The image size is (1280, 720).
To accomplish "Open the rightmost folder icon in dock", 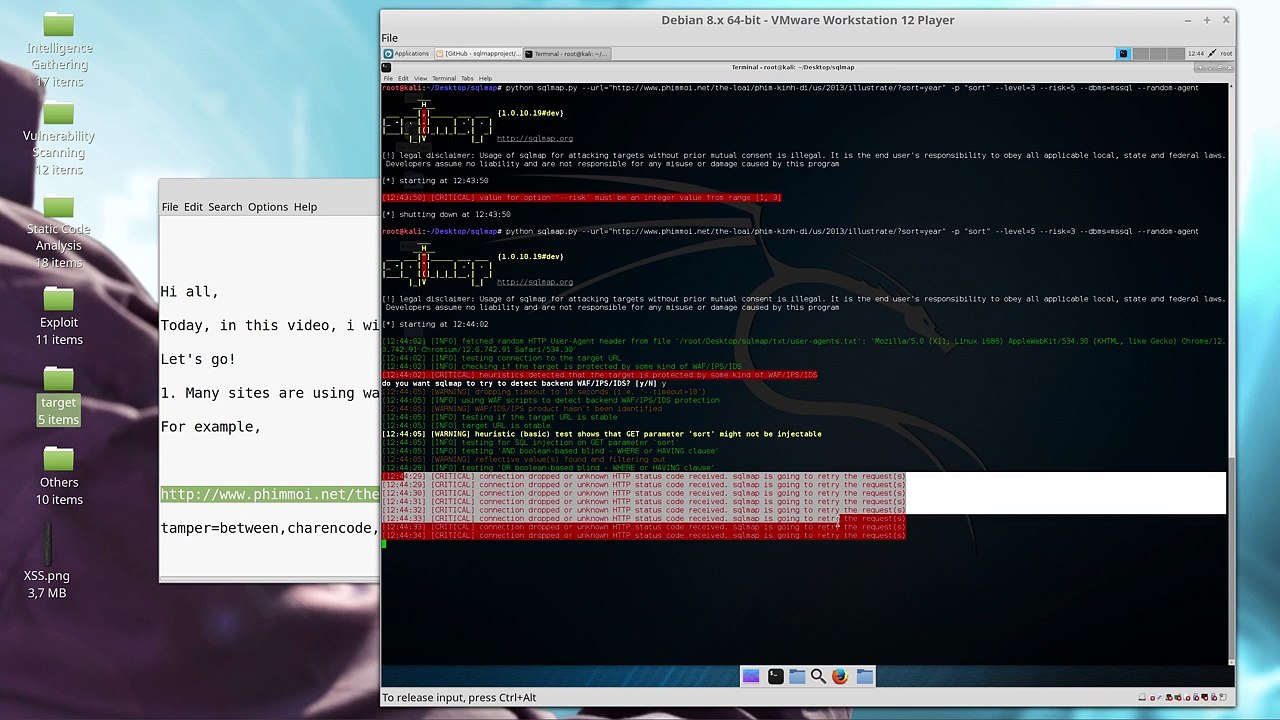I will (x=865, y=677).
